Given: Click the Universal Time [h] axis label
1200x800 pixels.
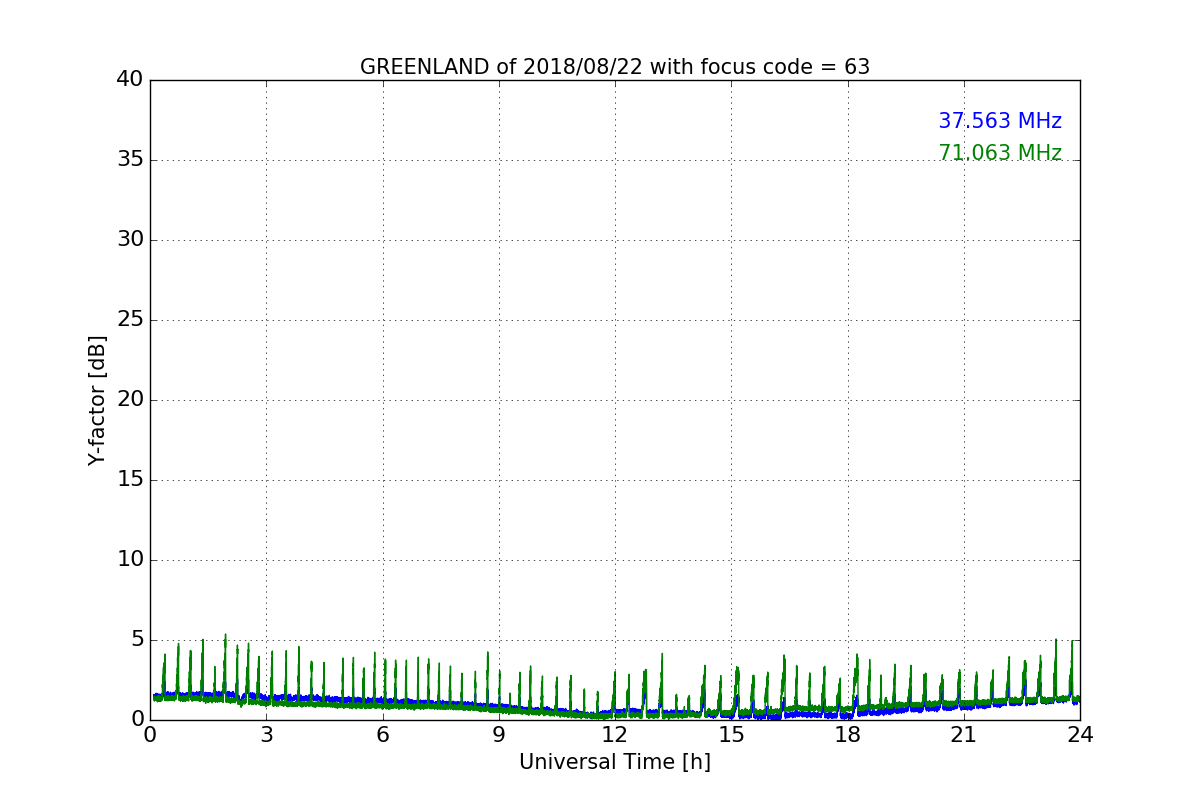Looking at the screenshot, I should click(615, 762).
